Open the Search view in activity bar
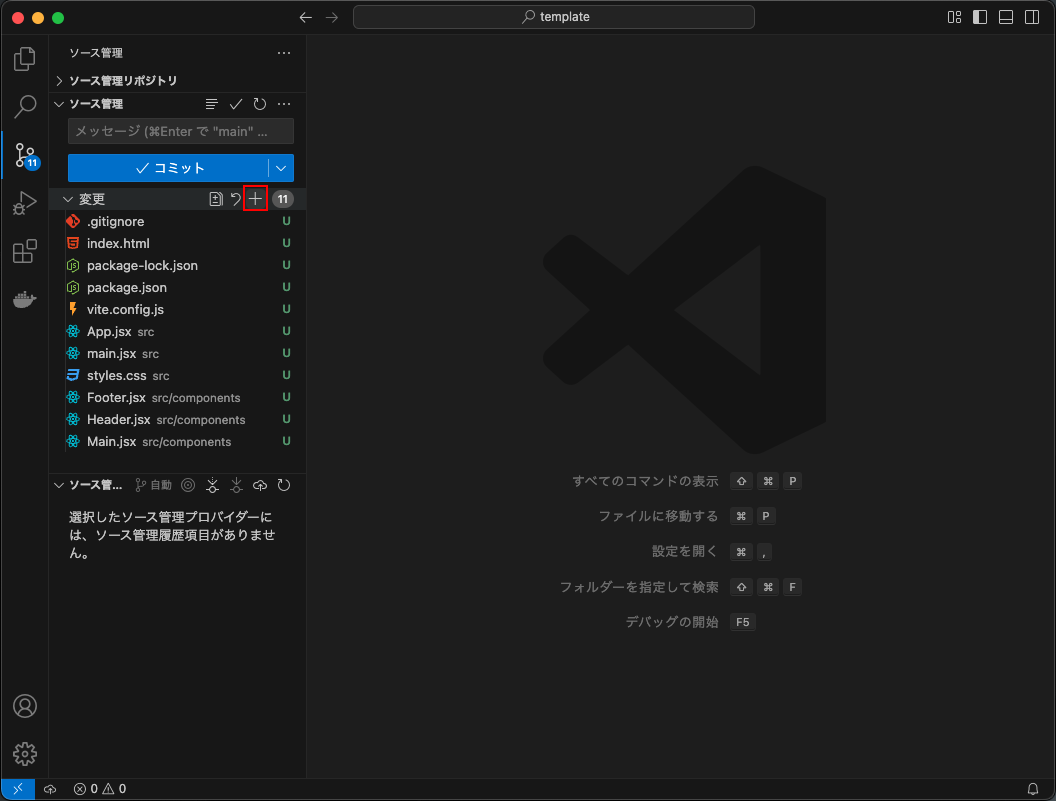 pyautogui.click(x=24, y=106)
